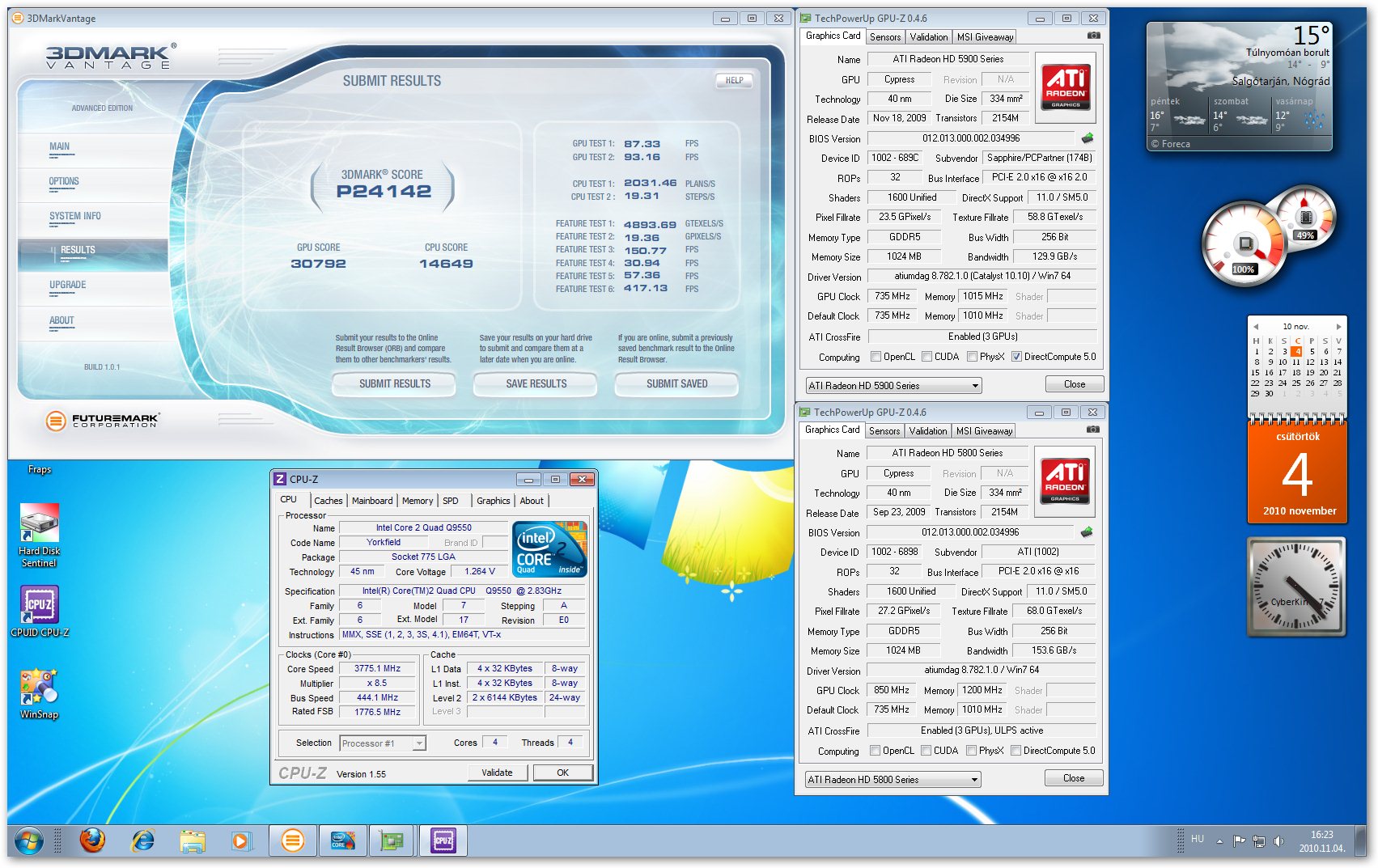Click Close button in HD 5800 GPU-Z window
The width and height of the screenshot is (1378, 868).
coord(1073,778)
